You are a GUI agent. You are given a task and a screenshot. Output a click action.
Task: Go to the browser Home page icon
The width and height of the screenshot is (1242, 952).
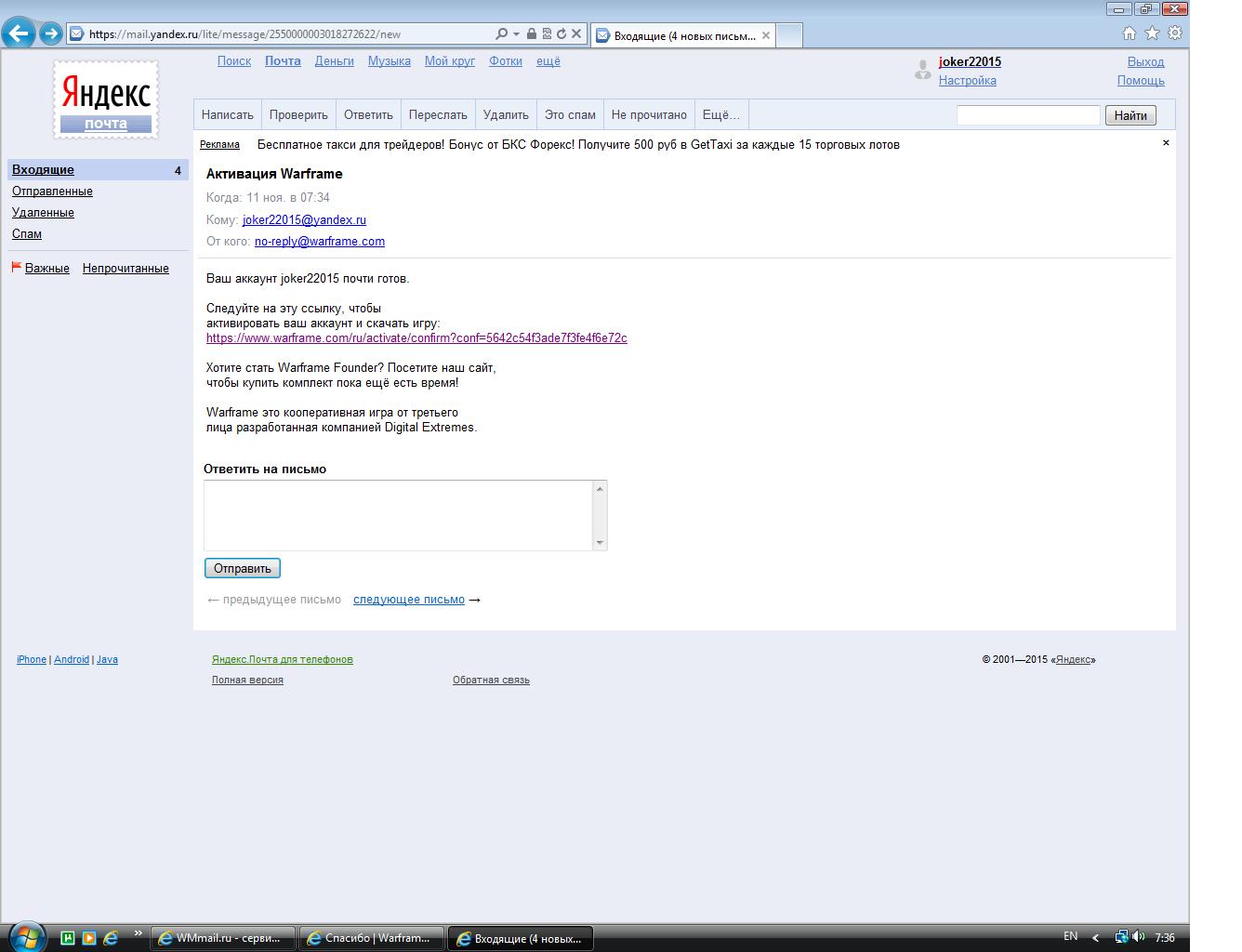[1130, 33]
